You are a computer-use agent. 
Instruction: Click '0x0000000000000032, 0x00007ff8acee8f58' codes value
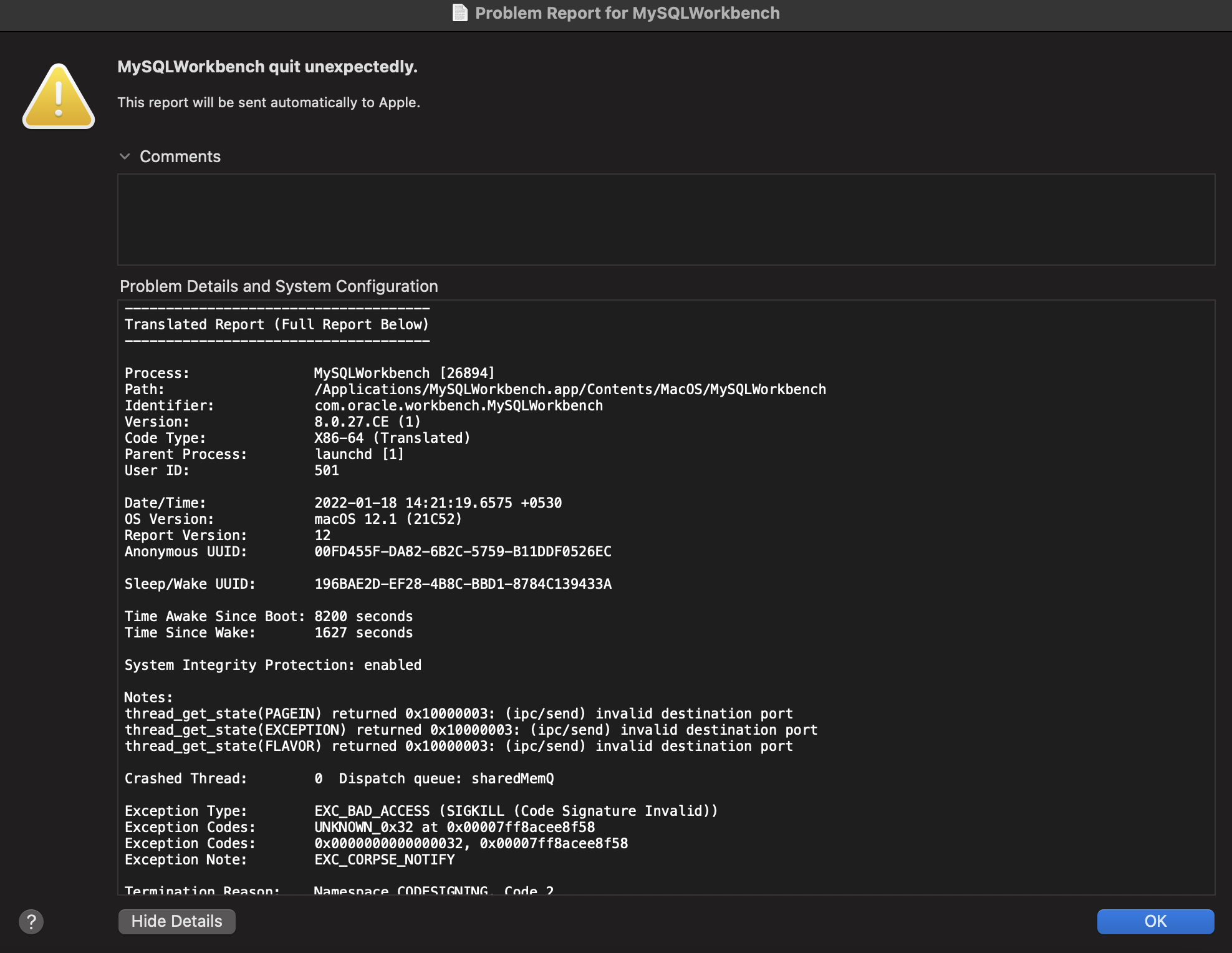click(x=471, y=843)
